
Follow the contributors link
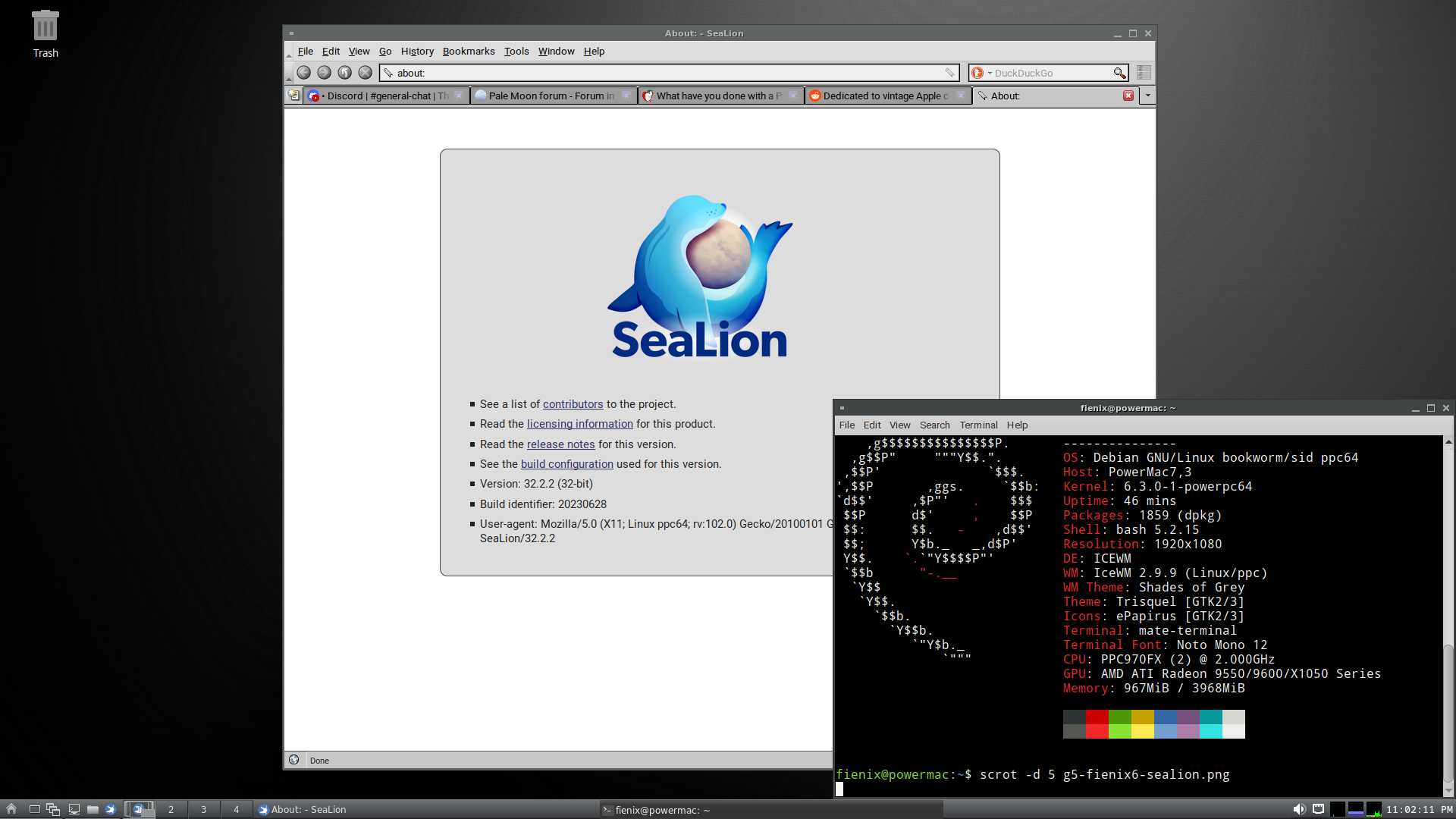(573, 404)
